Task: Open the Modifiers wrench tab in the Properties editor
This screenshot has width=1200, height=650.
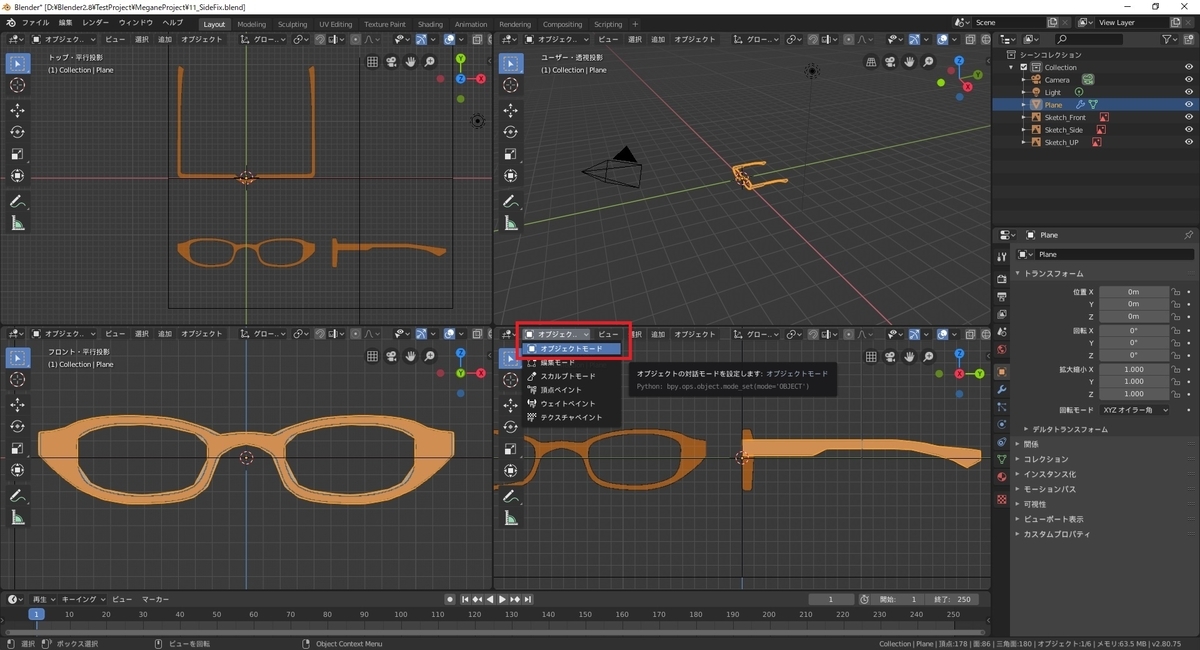Action: 1001,389
